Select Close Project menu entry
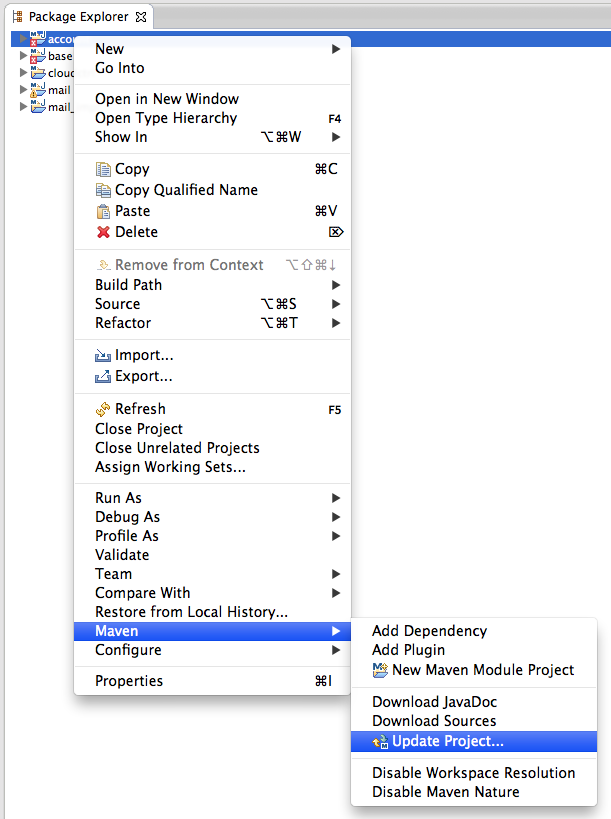This screenshot has width=611, height=819. (x=139, y=429)
